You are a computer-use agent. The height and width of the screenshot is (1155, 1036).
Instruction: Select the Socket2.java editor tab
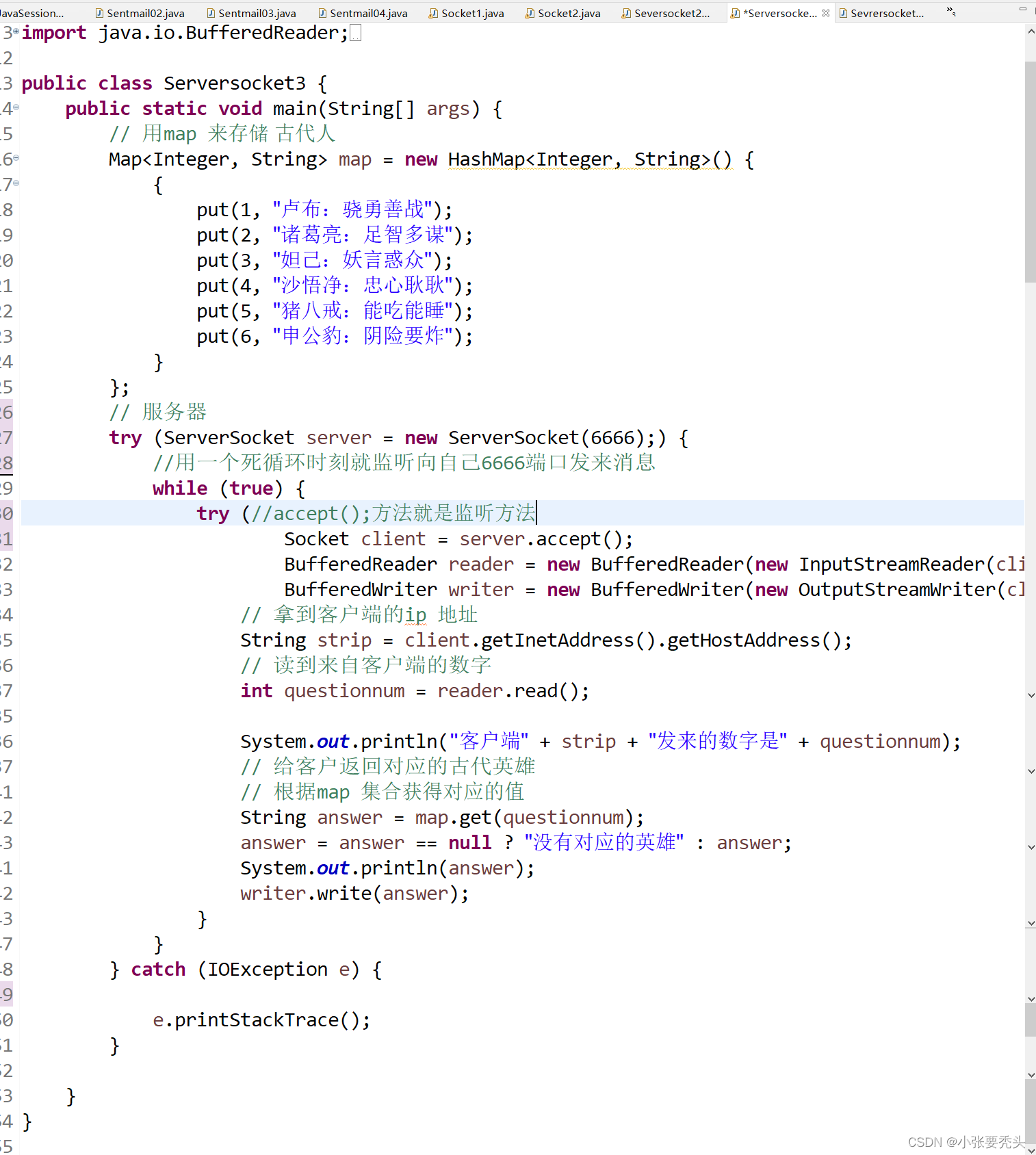point(562,13)
